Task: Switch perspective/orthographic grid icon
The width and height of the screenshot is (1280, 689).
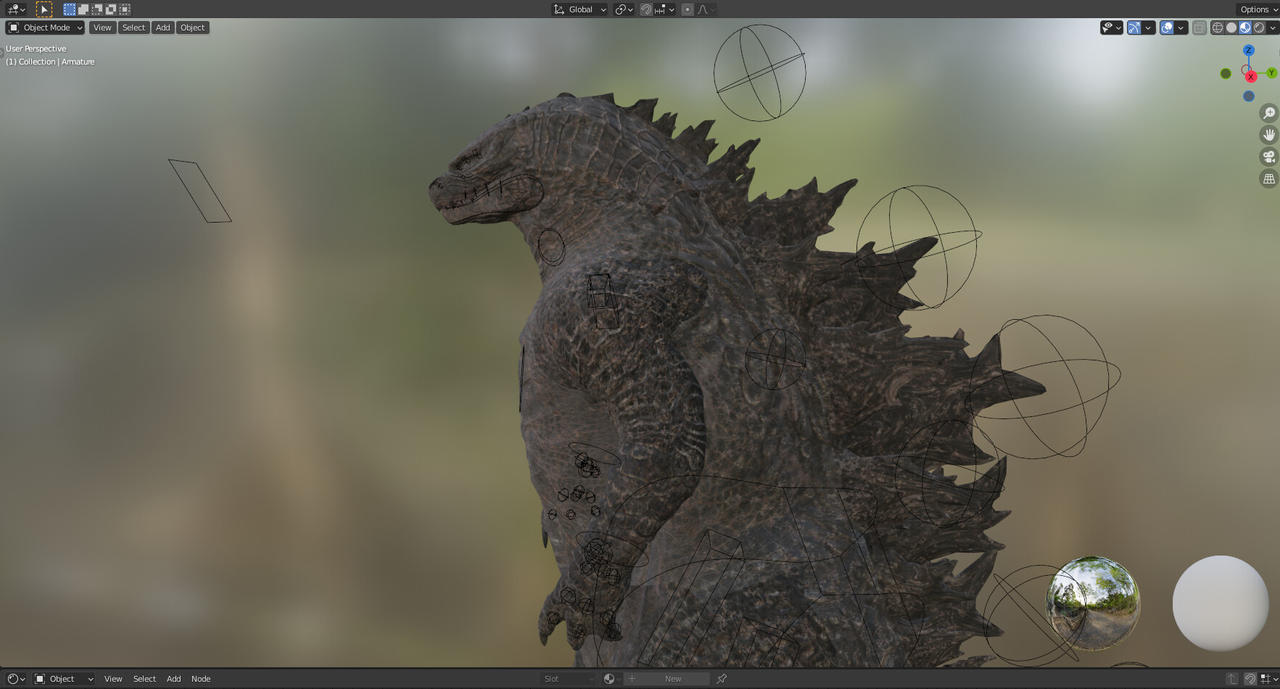Action: (1269, 179)
